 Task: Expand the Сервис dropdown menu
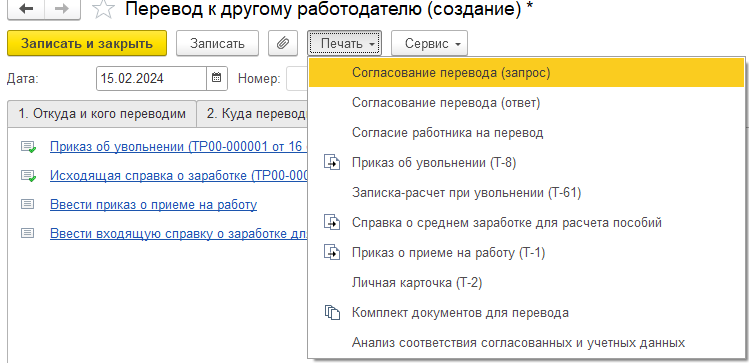click(429, 43)
